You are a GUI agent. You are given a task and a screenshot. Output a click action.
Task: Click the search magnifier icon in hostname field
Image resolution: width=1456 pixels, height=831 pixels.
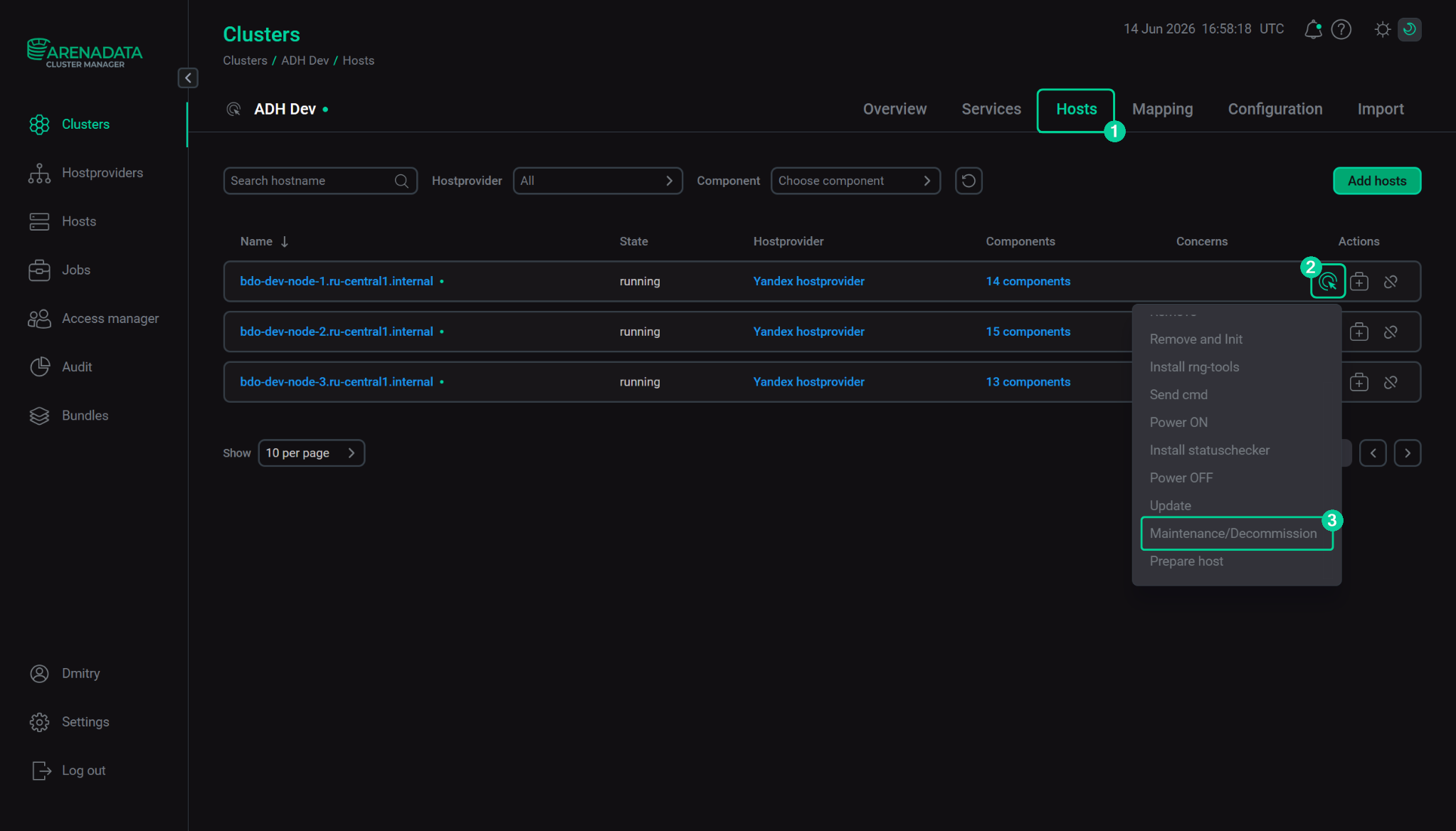pyautogui.click(x=401, y=181)
